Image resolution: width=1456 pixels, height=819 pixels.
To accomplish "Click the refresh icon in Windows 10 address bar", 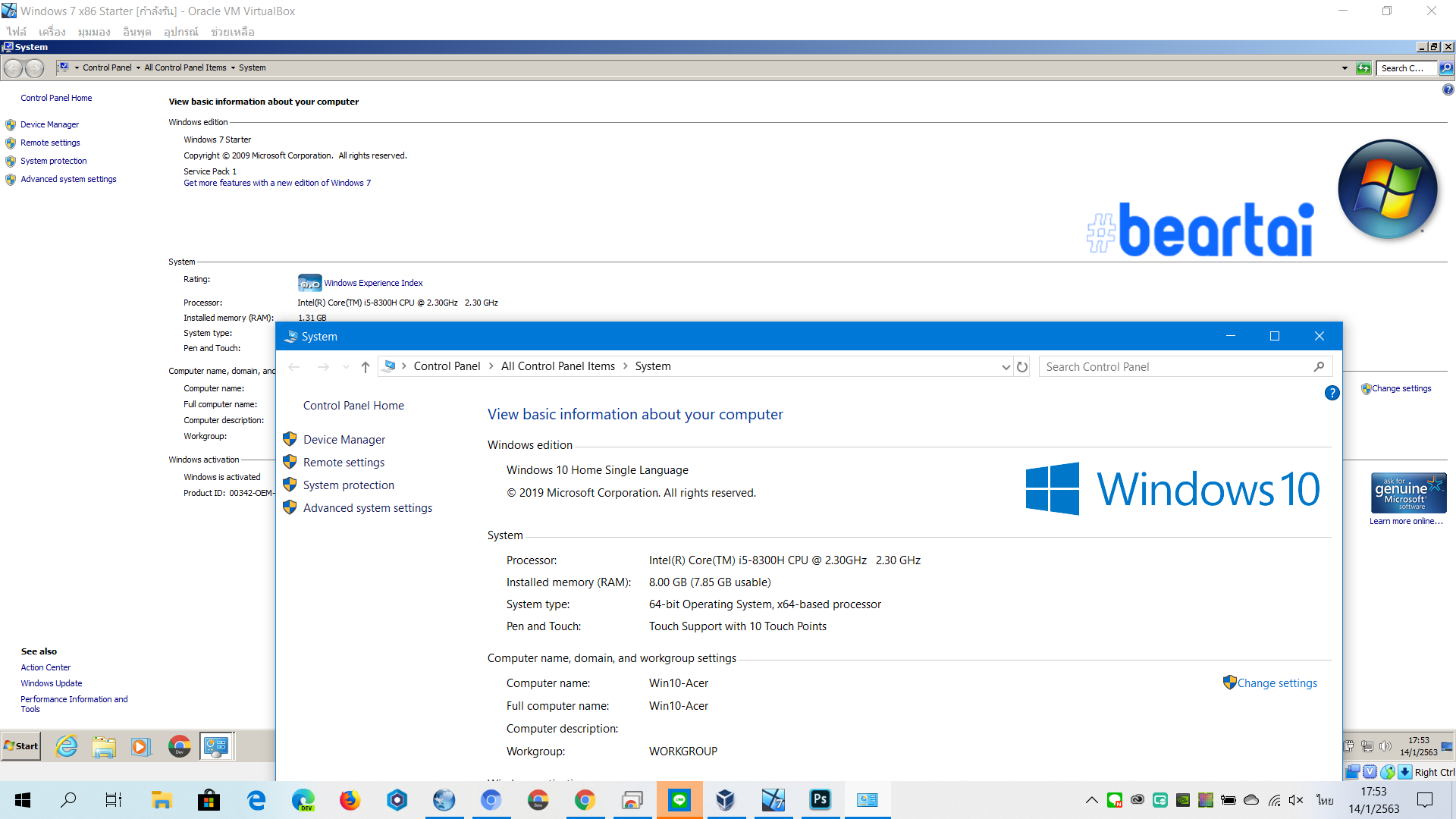I will 1022,367.
